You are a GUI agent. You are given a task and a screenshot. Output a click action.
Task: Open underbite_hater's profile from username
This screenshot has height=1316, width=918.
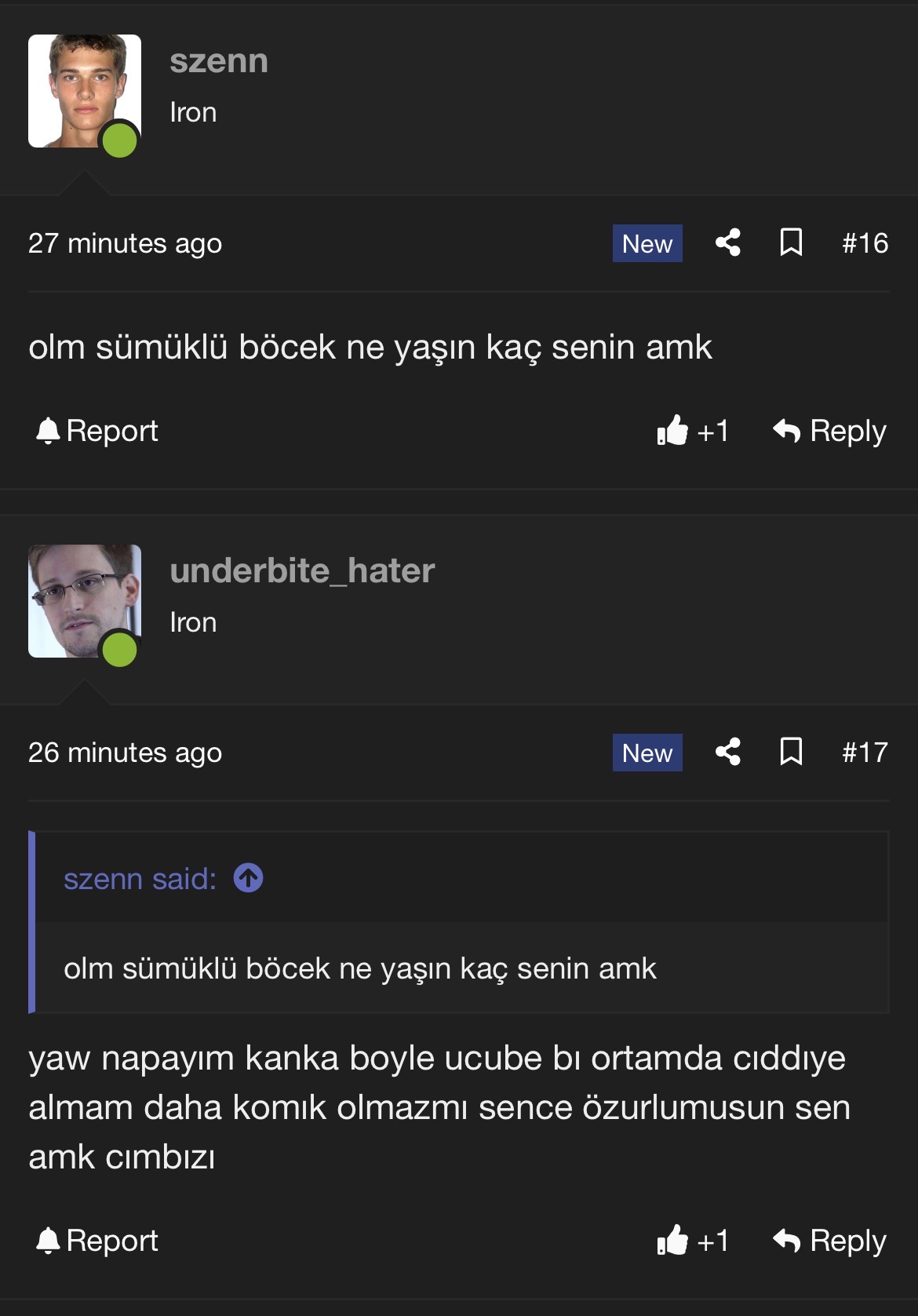302,571
